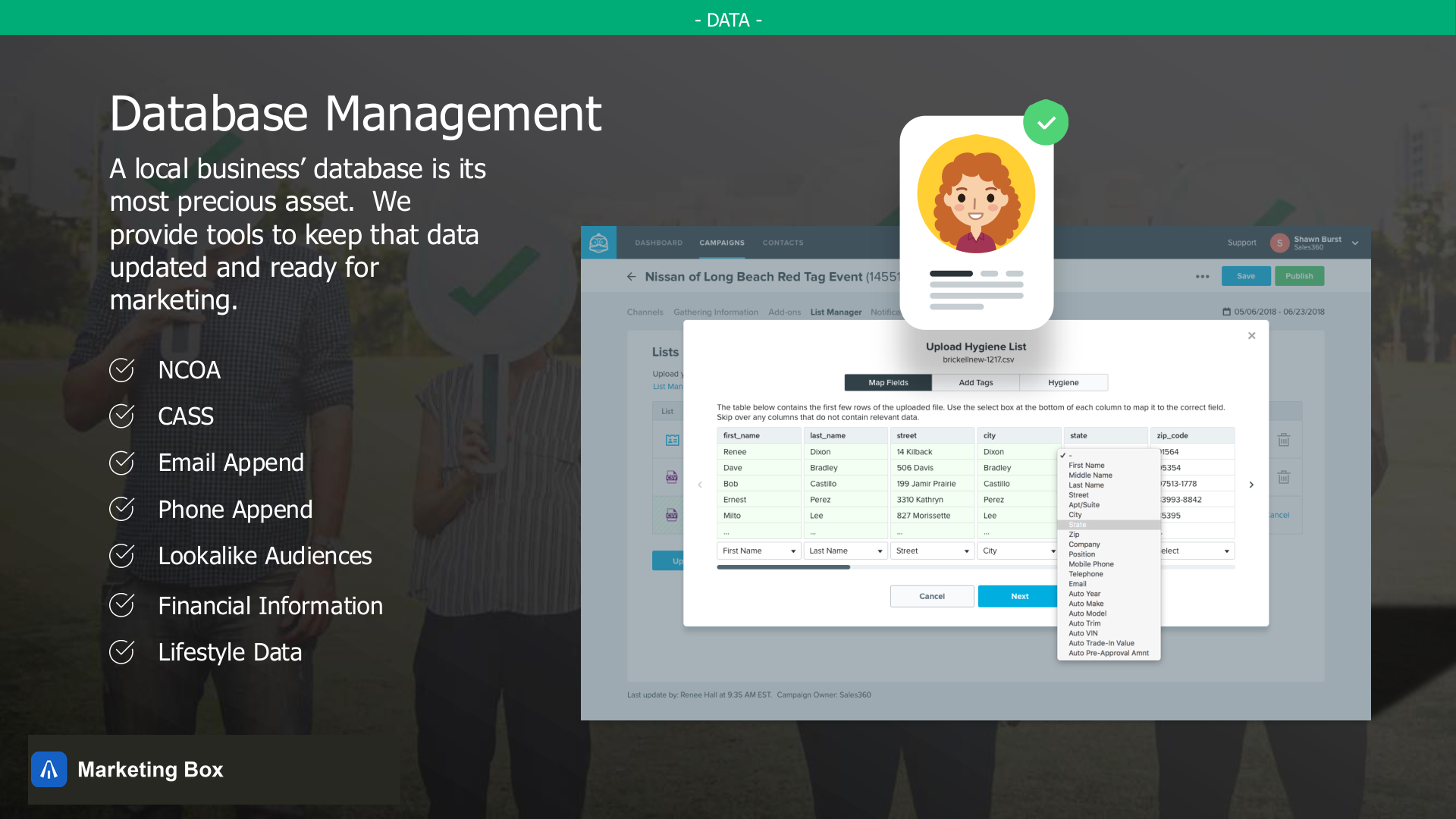Click the checkmark icon beside CASS

point(121,416)
